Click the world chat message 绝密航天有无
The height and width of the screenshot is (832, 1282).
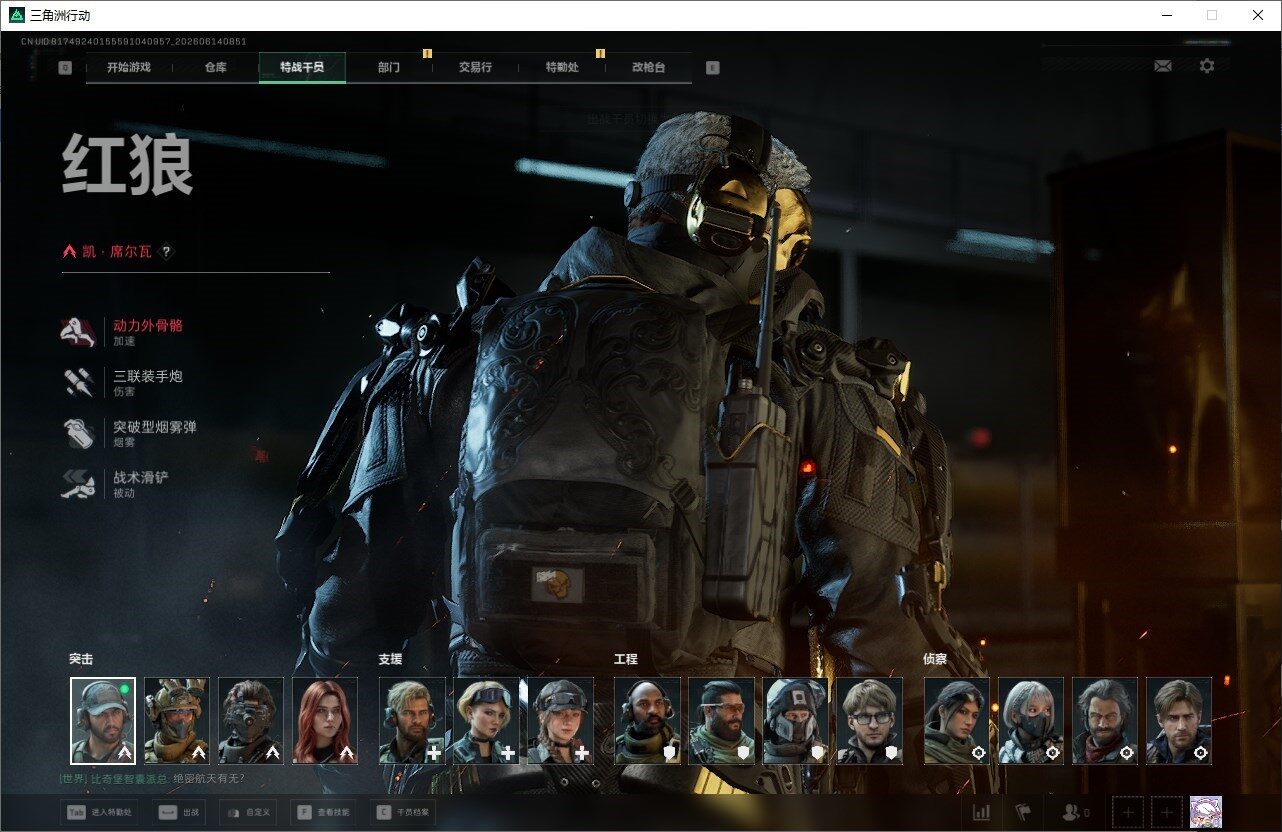pyautogui.click(x=208, y=779)
